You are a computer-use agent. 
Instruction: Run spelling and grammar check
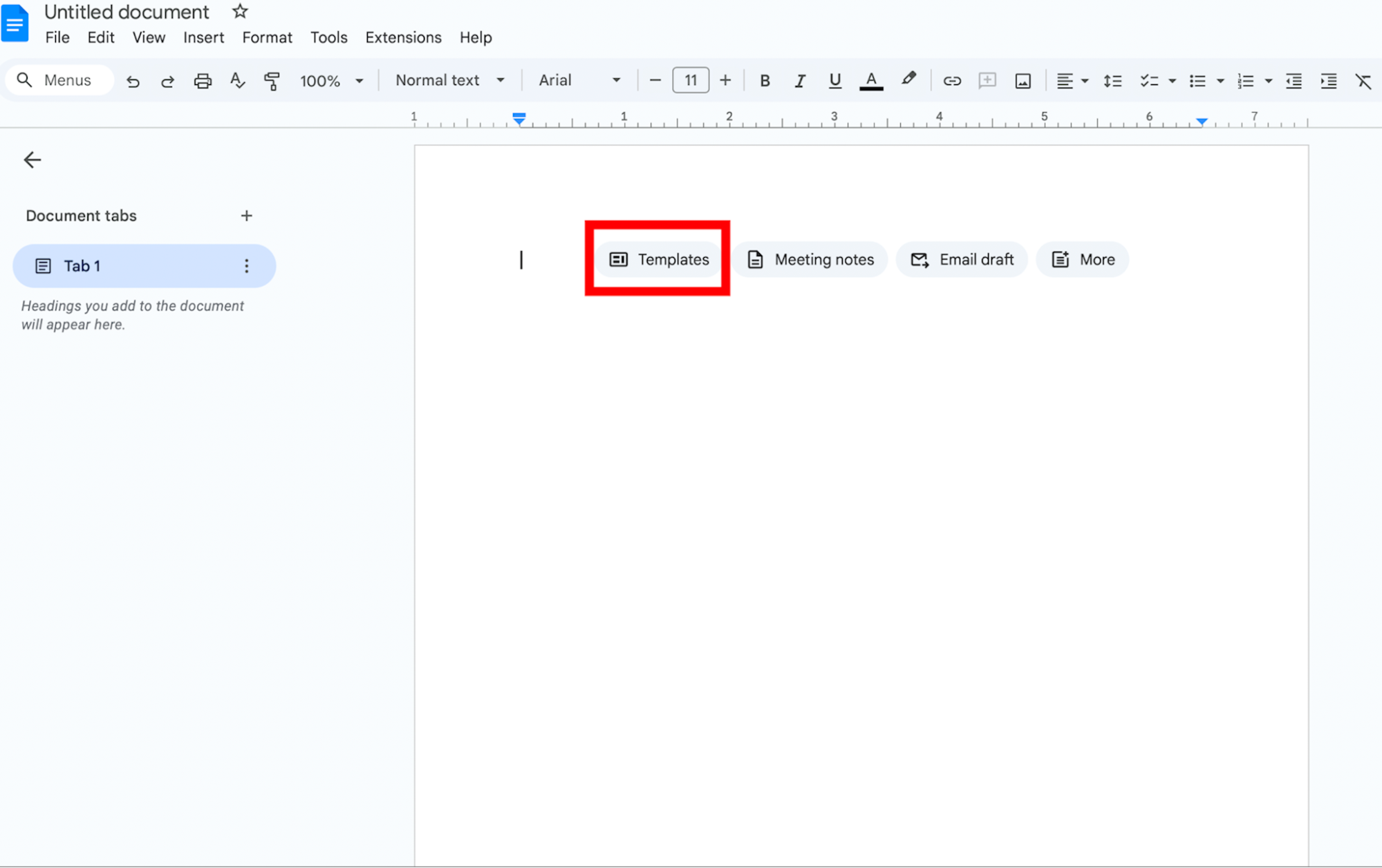(237, 81)
